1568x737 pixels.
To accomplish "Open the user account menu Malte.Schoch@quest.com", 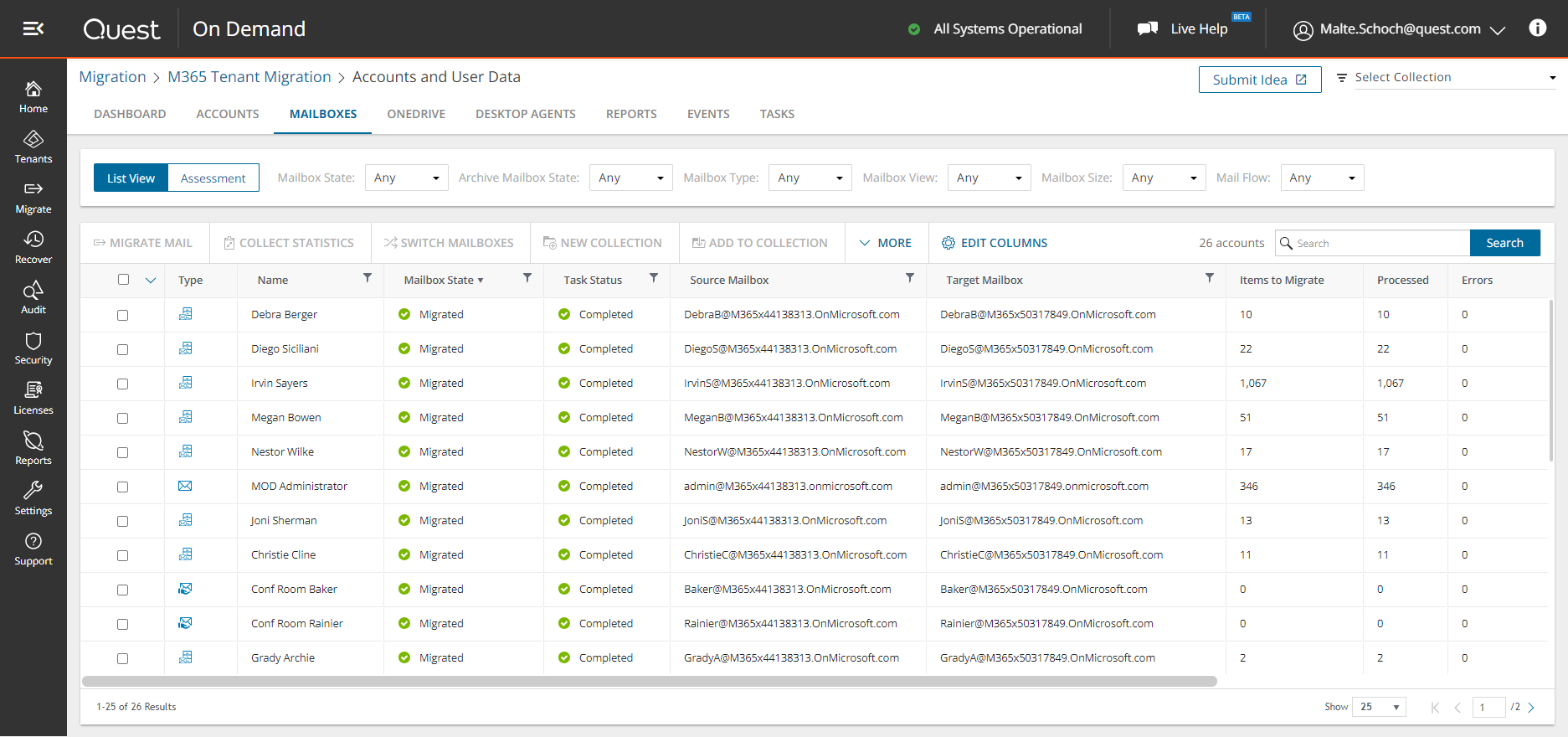I will click(x=1399, y=29).
